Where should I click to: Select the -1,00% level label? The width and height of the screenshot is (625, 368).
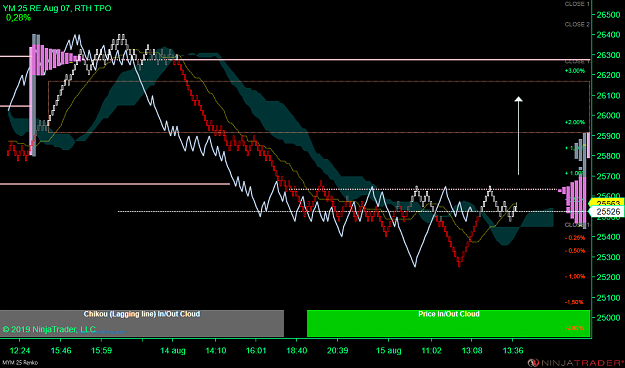click(x=574, y=276)
